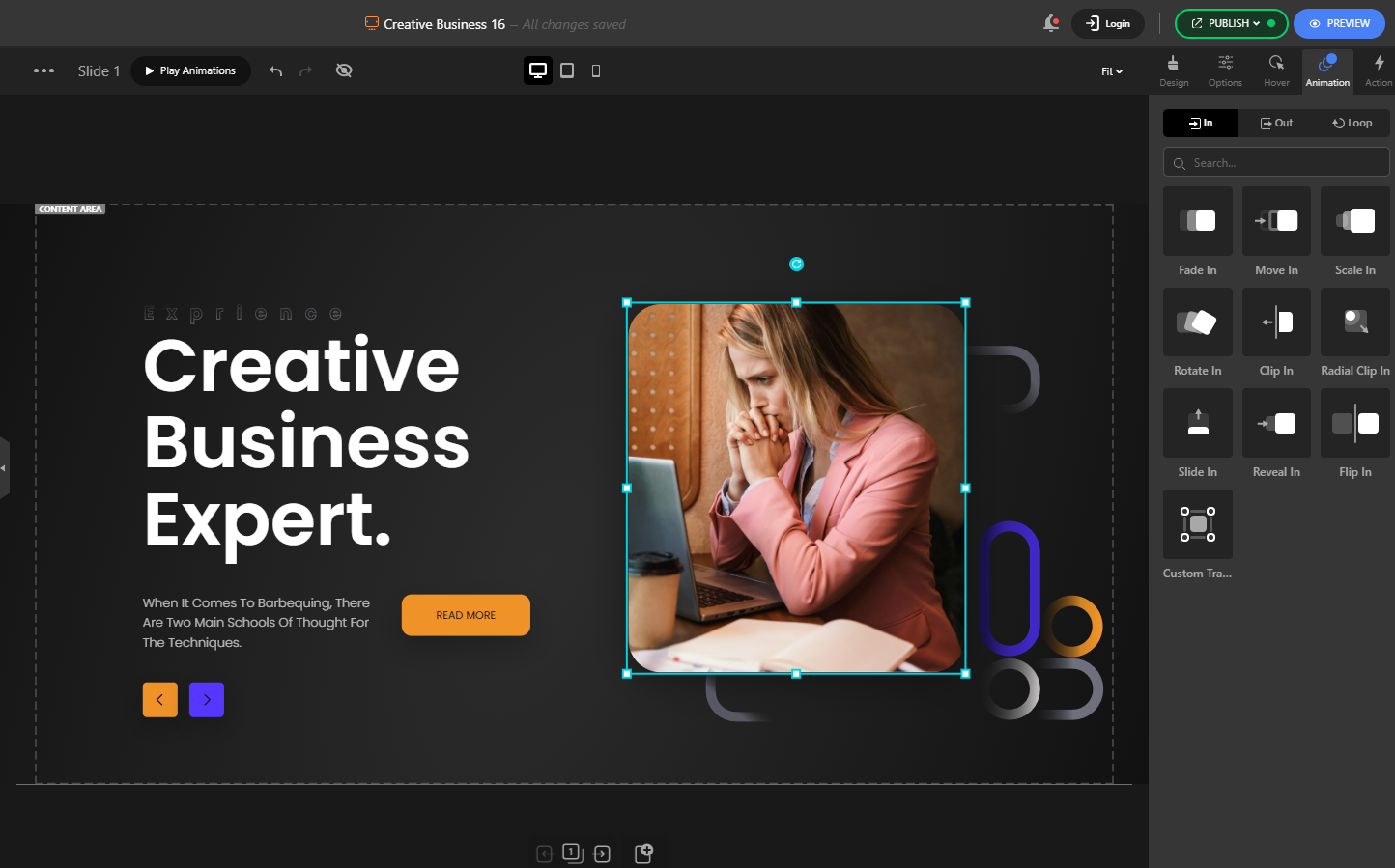Screen dimensions: 1395x868
Task: Open the Publish dropdown
Action: [1232, 23]
